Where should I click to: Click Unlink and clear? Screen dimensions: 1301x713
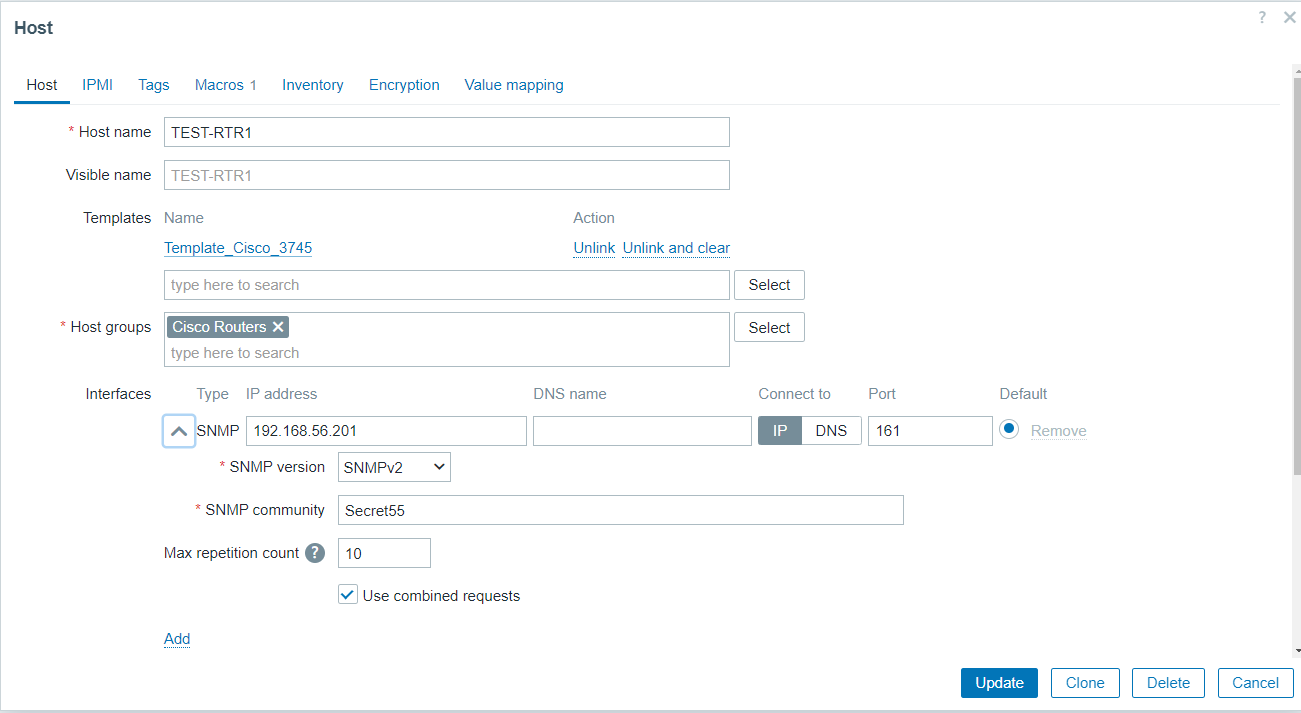[676, 248]
